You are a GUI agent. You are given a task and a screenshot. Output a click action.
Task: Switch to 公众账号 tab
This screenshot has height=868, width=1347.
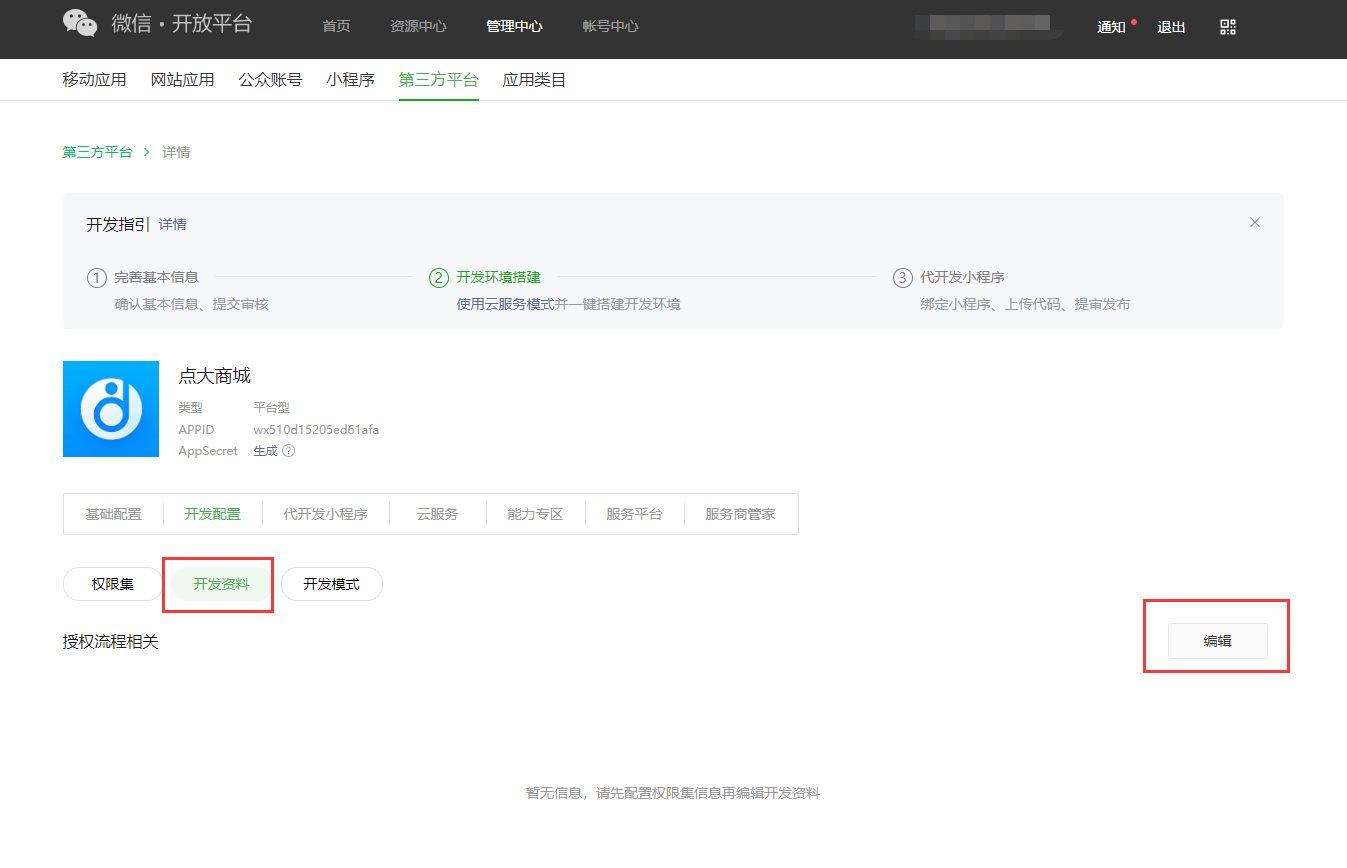click(x=270, y=80)
